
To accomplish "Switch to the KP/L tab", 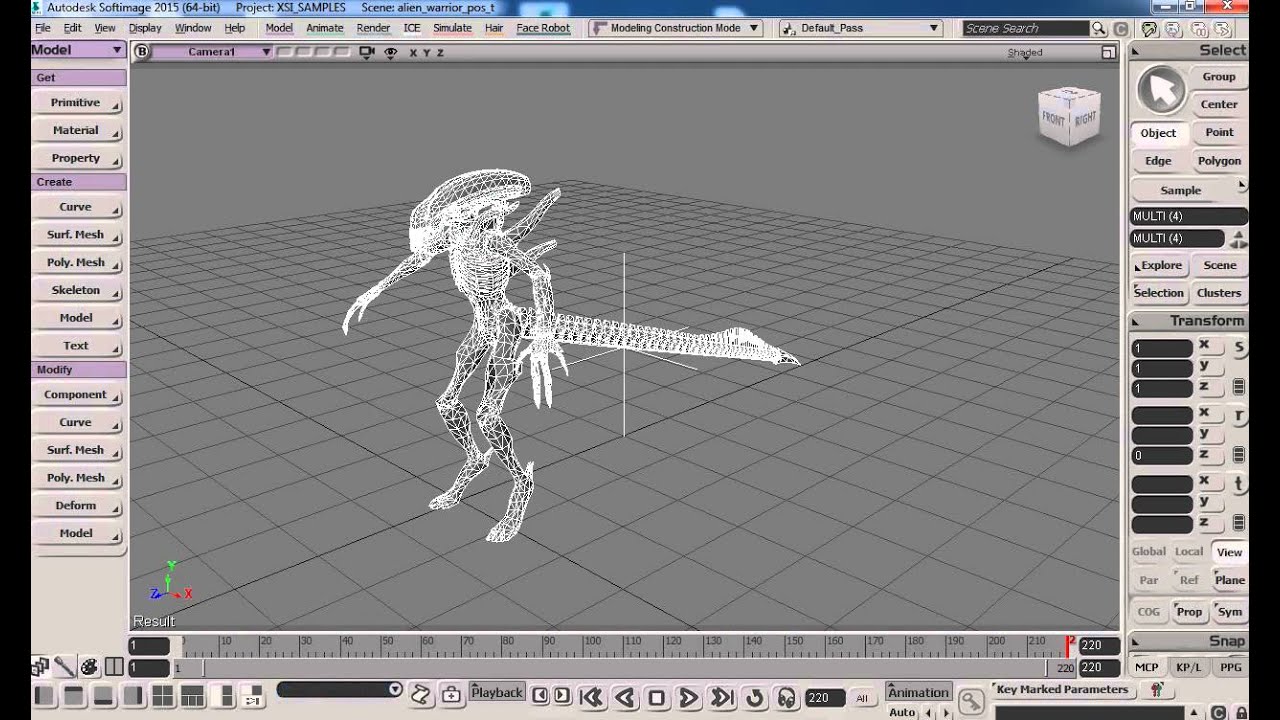I will [1189, 667].
